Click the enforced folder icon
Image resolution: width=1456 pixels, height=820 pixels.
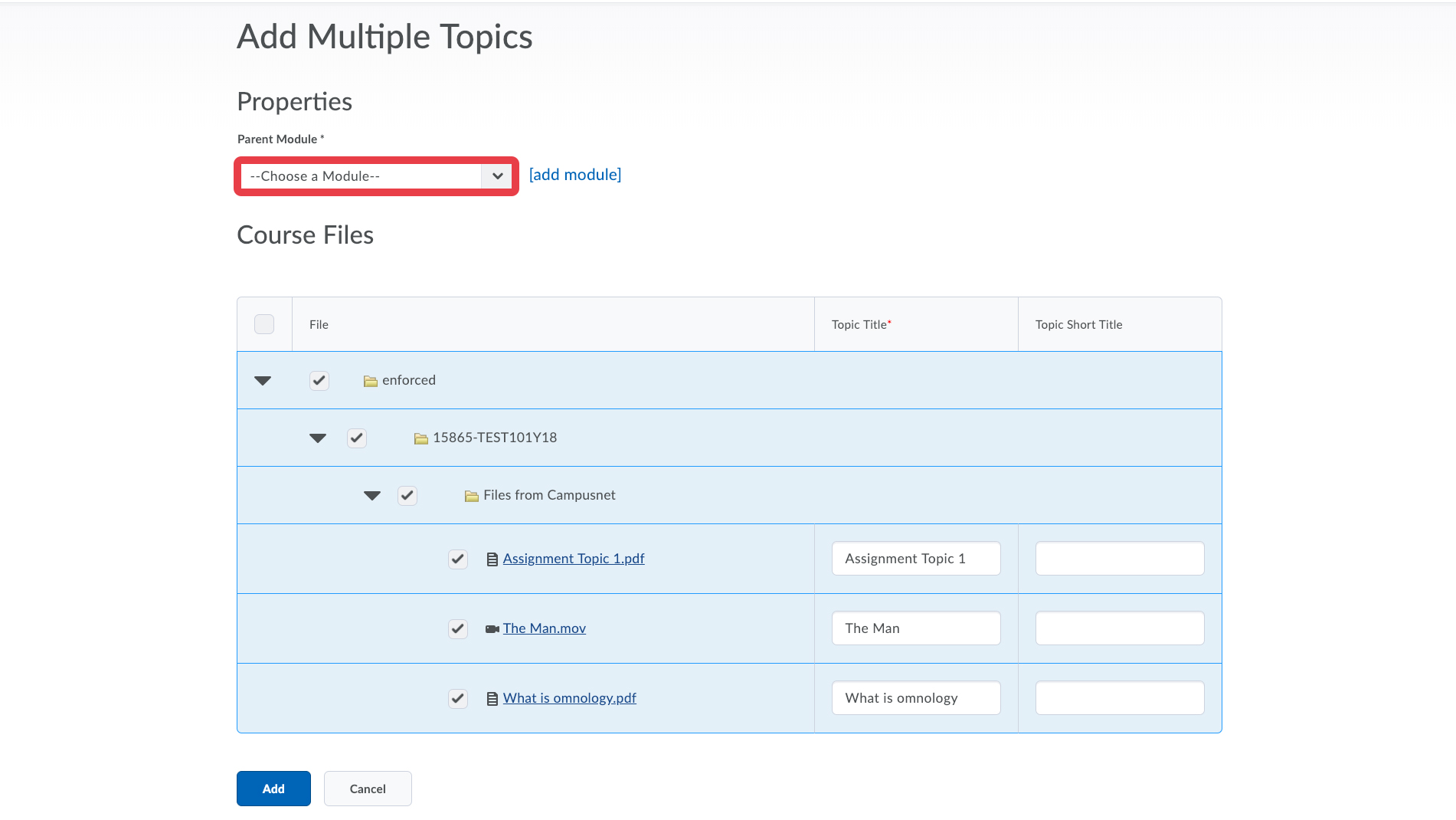tap(370, 381)
